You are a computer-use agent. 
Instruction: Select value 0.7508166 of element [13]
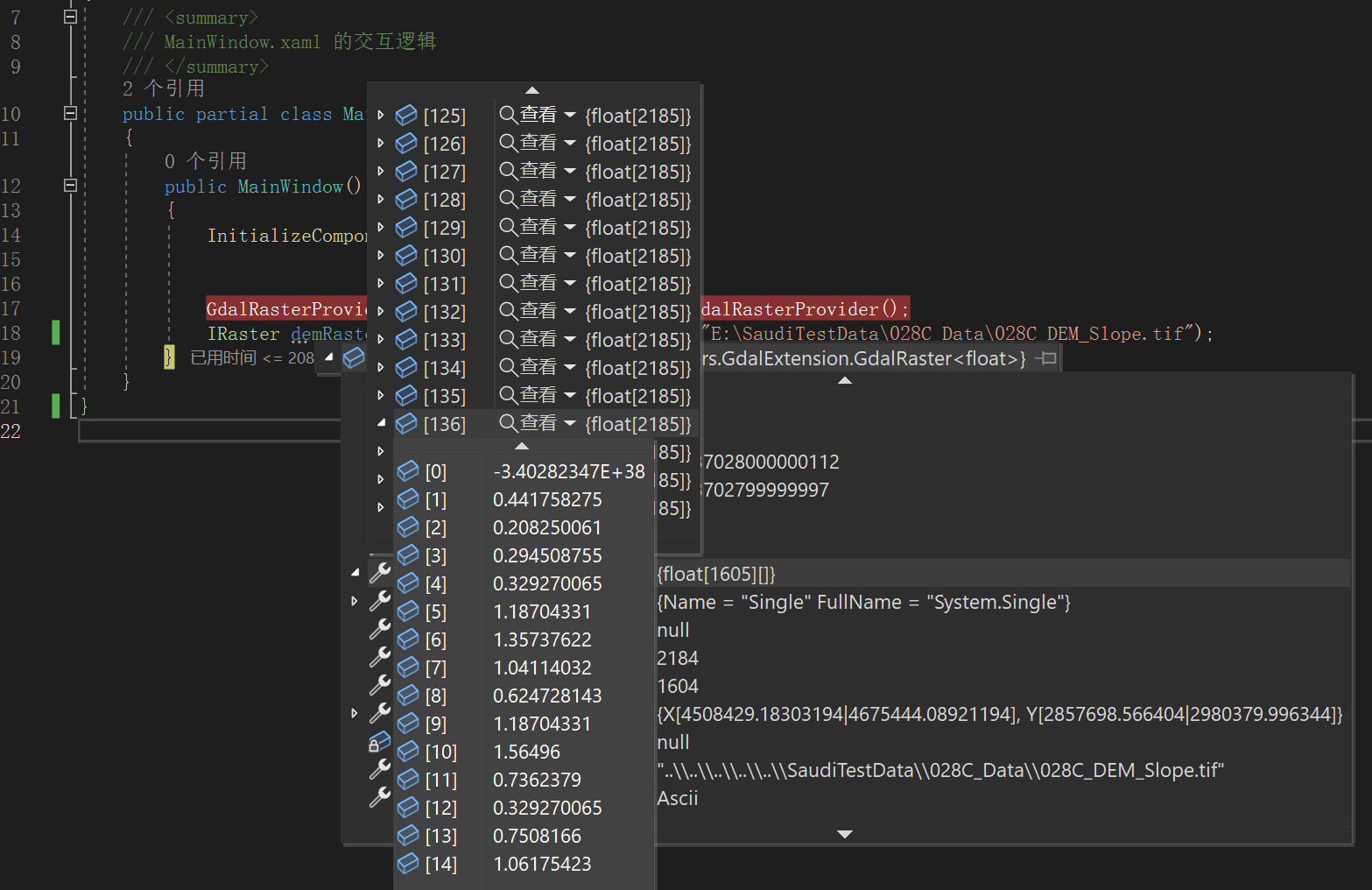click(x=537, y=836)
